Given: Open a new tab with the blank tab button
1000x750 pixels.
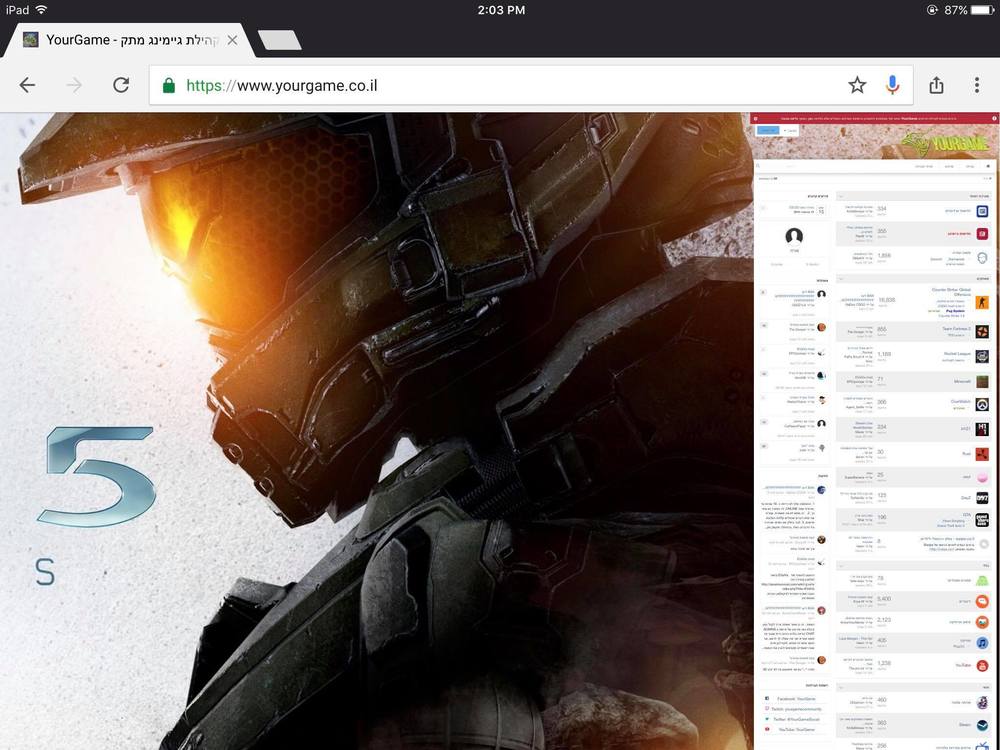Looking at the screenshot, I should click(x=279, y=40).
